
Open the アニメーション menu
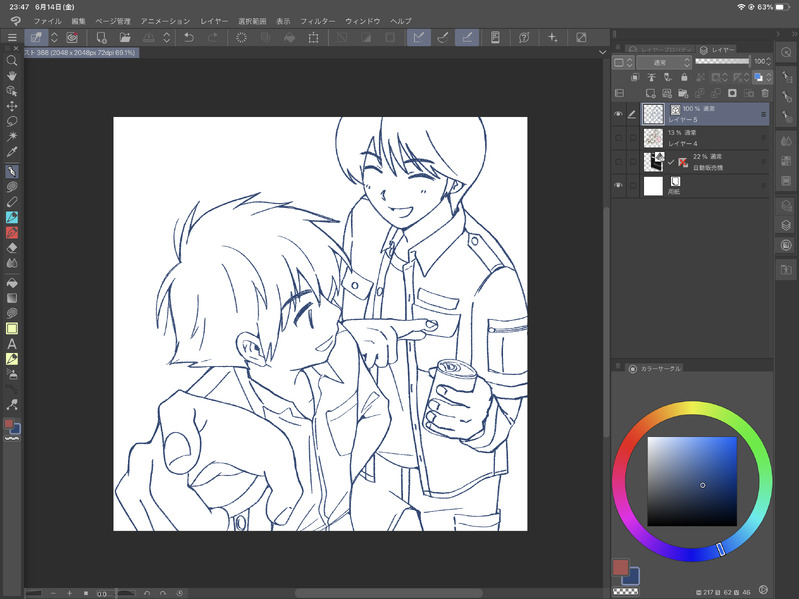165,21
